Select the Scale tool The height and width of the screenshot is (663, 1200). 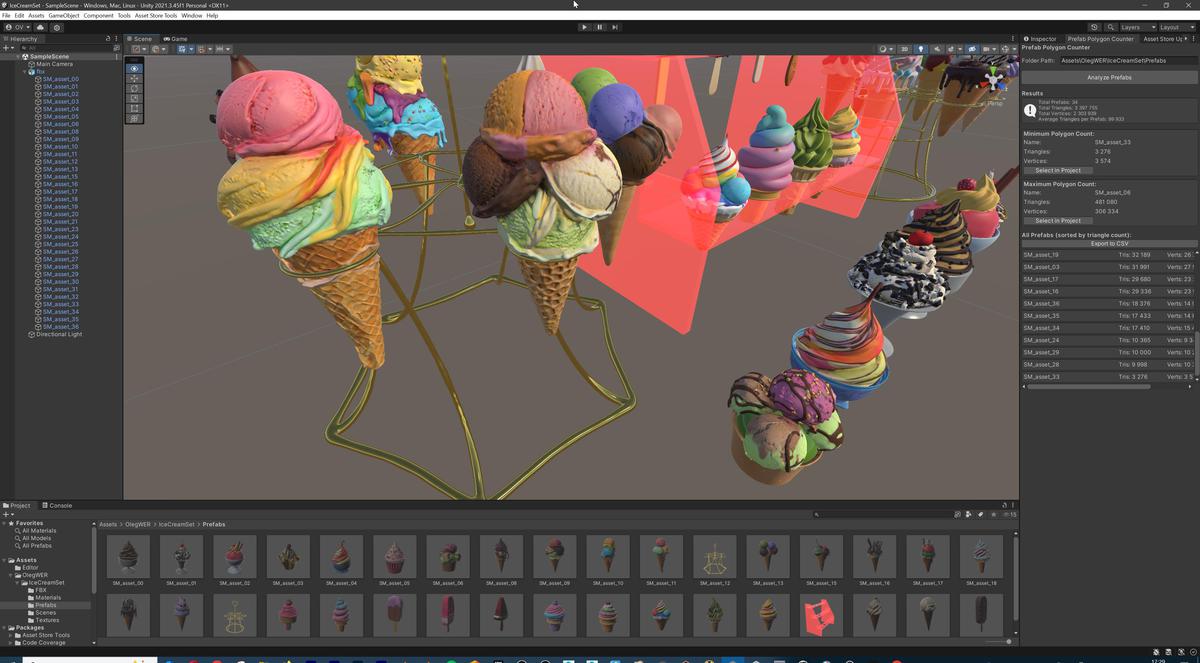[134, 98]
